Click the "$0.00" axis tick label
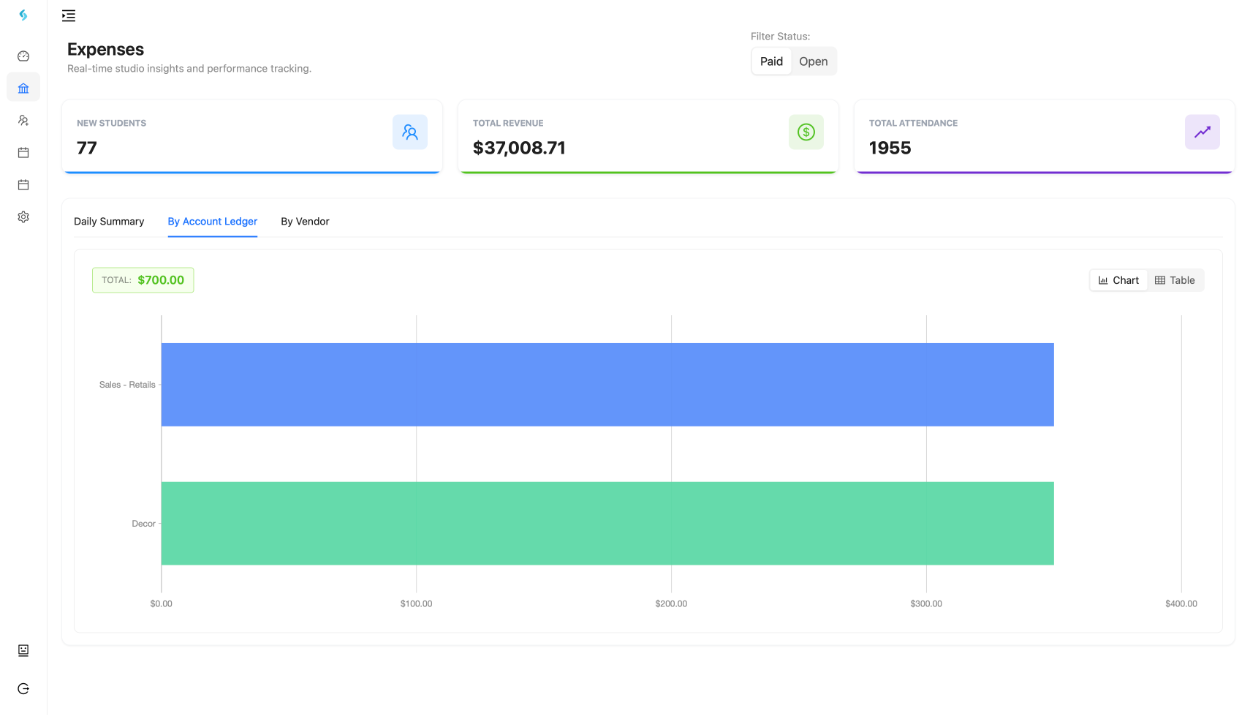The height and width of the screenshot is (715, 1250). click(x=161, y=604)
